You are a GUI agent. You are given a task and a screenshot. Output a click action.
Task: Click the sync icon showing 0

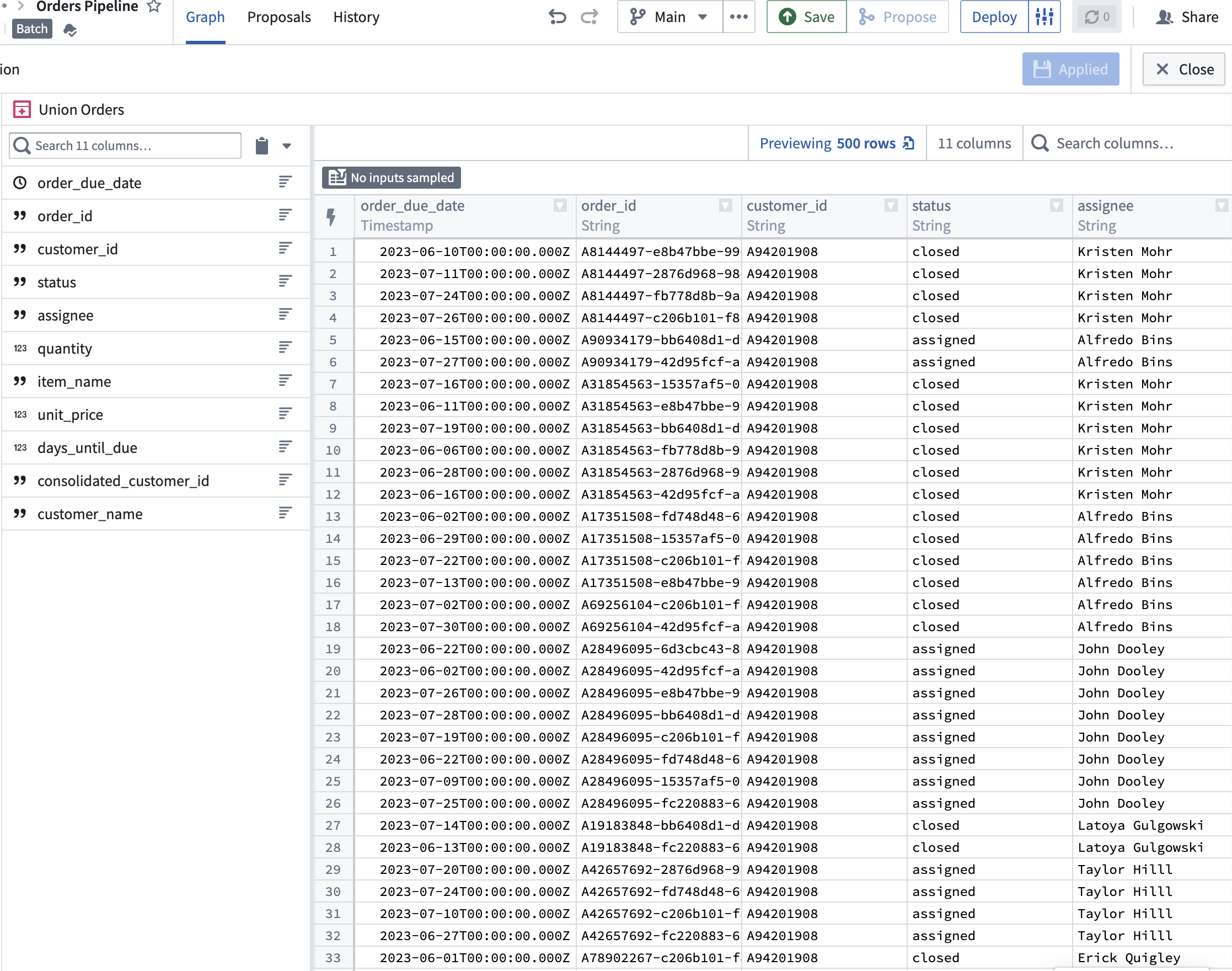[1096, 17]
